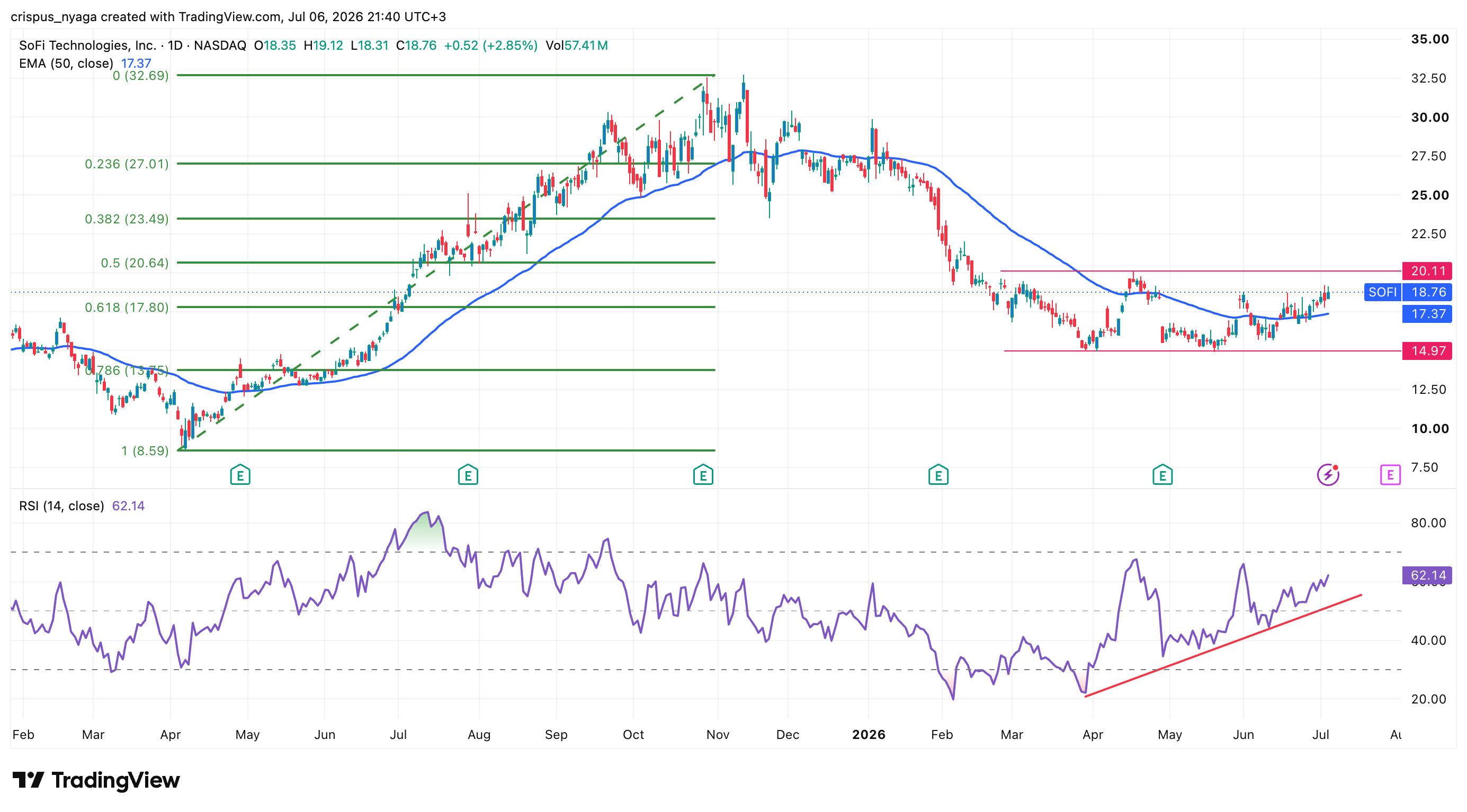Click the late-October earnings E marker
1467x812 pixels.
click(703, 475)
